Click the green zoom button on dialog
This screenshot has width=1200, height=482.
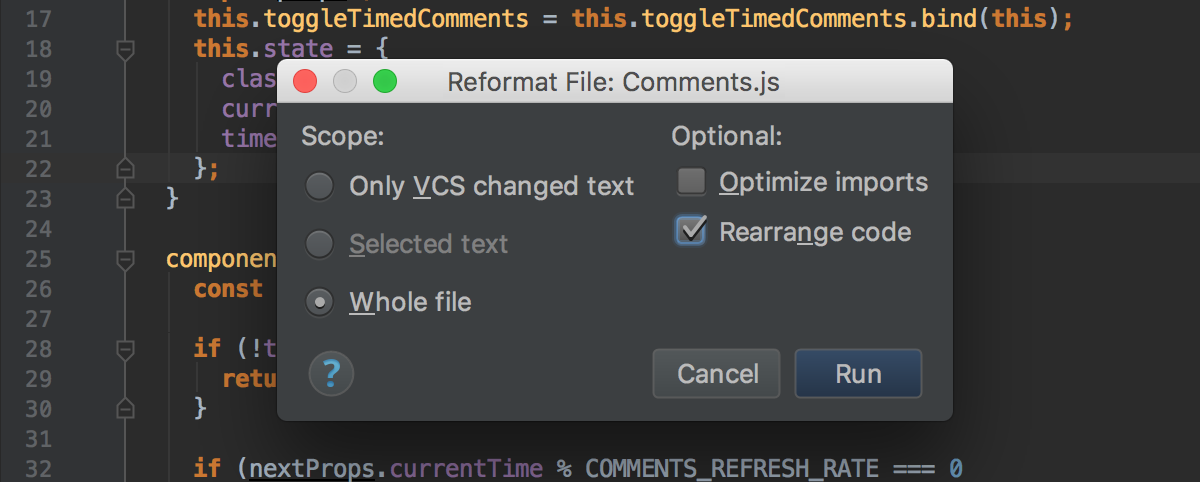pyautogui.click(x=385, y=82)
